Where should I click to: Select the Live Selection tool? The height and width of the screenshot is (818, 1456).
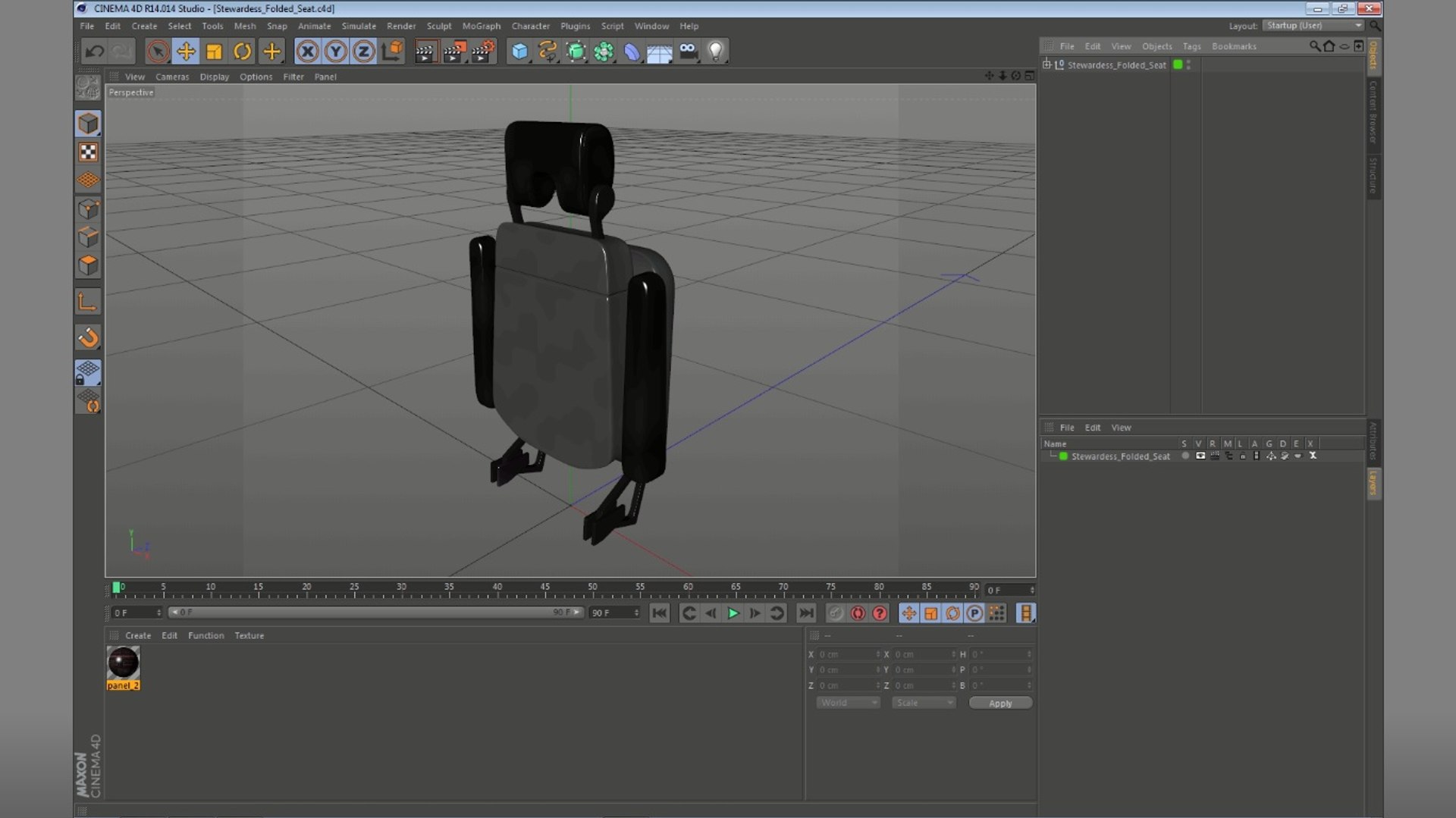[157, 52]
